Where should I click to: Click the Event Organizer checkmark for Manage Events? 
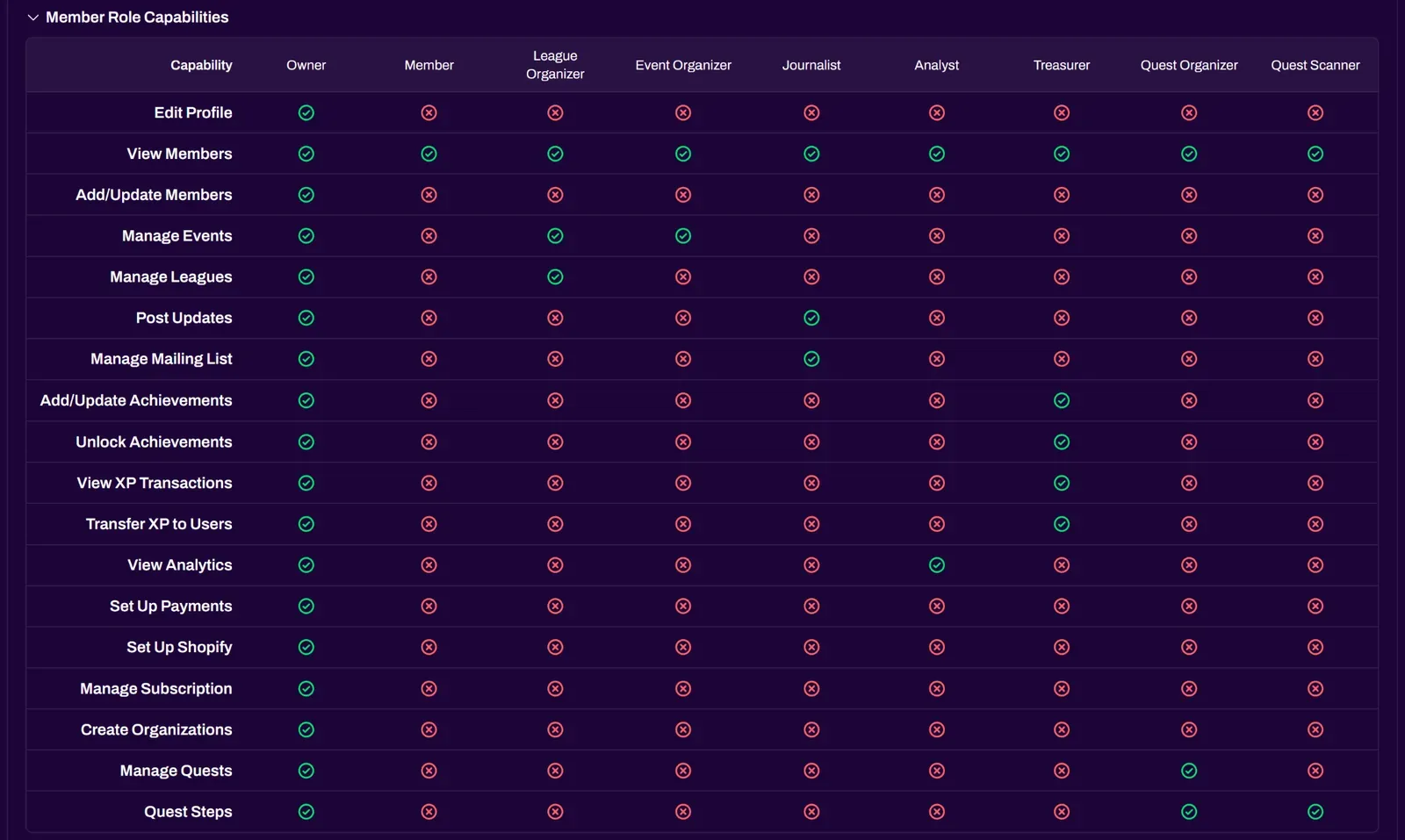click(x=683, y=236)
